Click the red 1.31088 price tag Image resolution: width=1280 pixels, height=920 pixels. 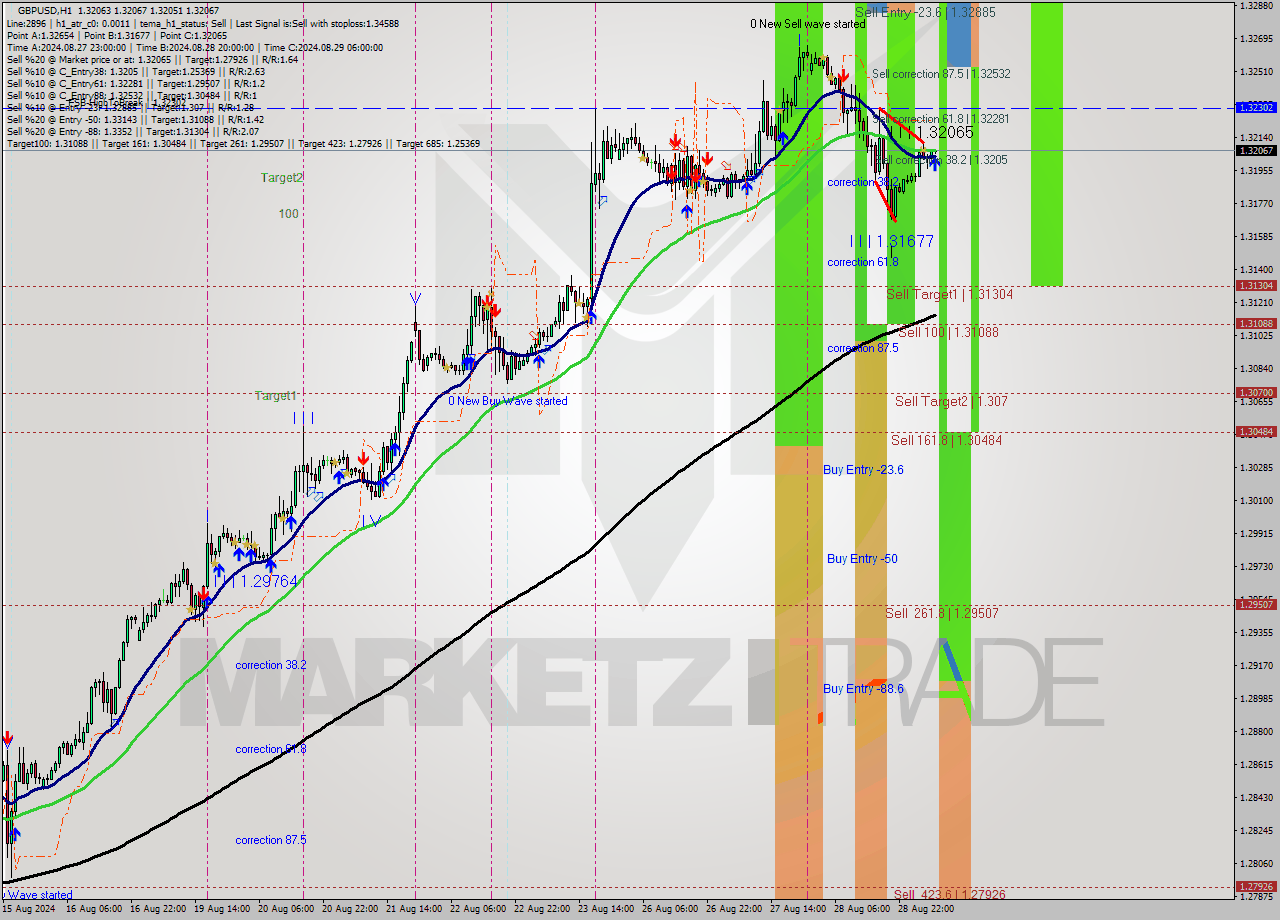pyautogui.click(x=1255, y=323)
